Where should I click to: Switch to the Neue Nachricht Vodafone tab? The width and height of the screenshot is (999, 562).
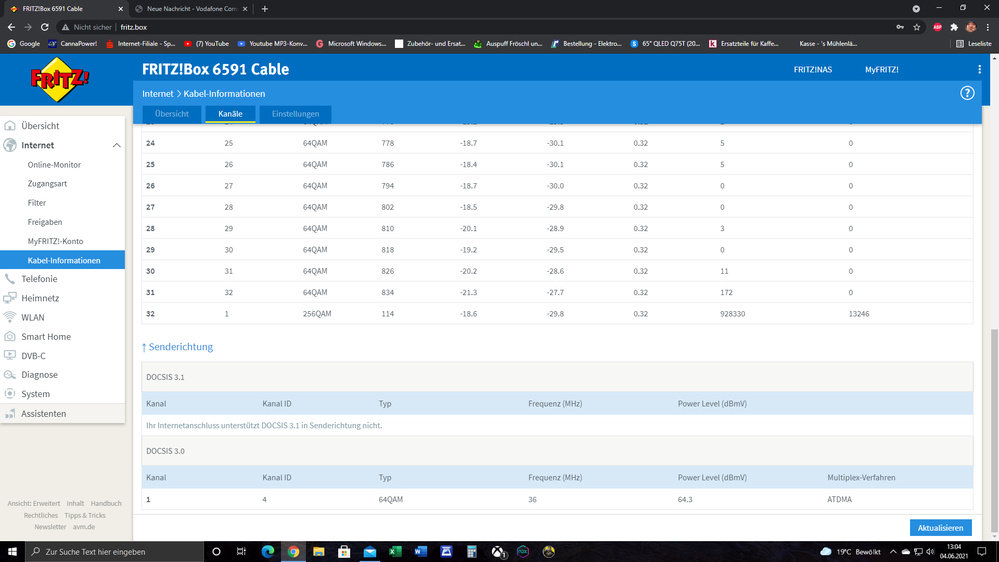[x=191, y=9]
